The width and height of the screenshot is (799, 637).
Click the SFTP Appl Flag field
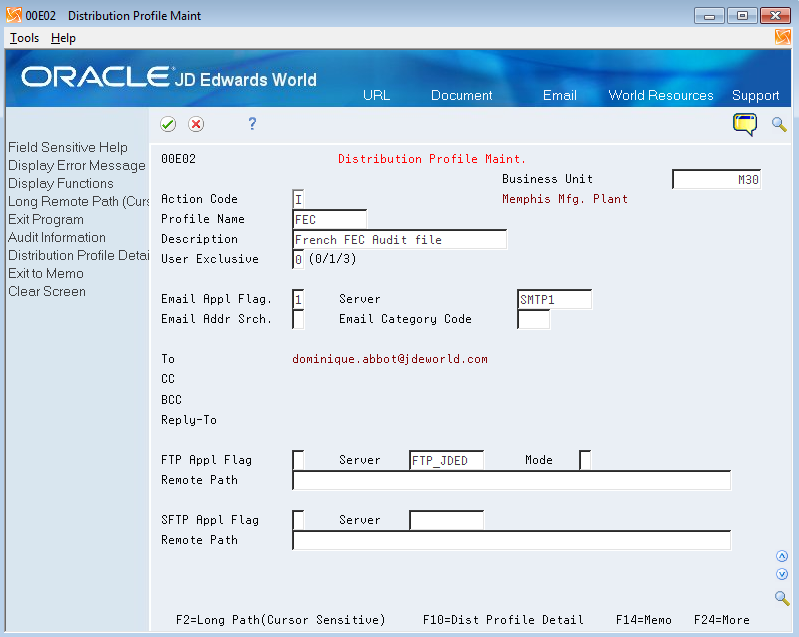click(298, 520)
